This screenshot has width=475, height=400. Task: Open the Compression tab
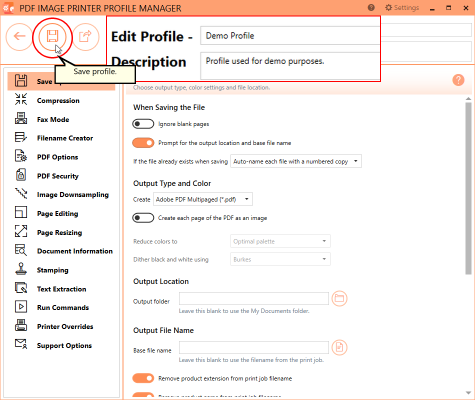pos(58,100)
